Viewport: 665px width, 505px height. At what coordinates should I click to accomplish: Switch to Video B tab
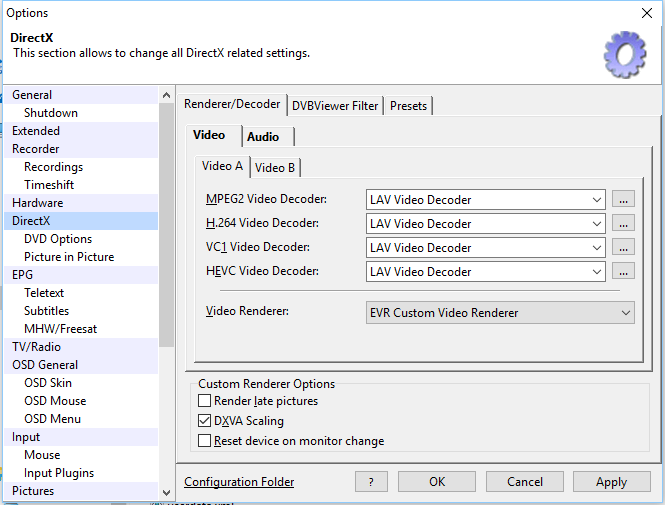pos(275,168)
